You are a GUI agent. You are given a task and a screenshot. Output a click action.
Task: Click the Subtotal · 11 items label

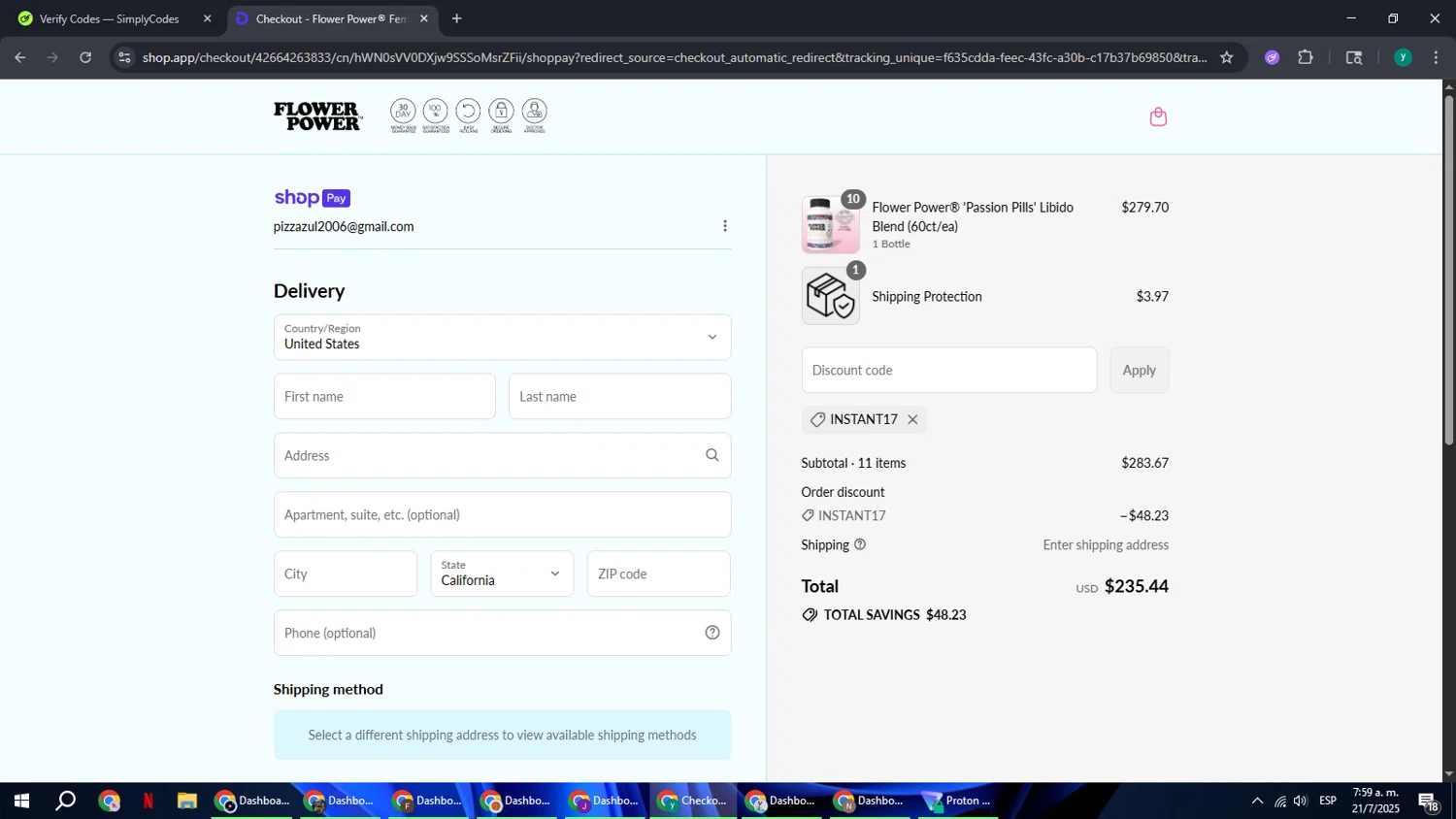[x=854, y=463]
